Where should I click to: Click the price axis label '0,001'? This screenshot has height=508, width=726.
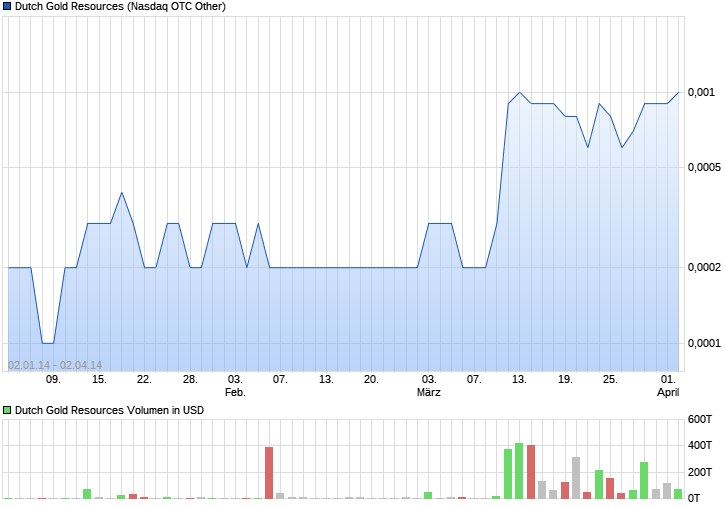tap(701, 92)
